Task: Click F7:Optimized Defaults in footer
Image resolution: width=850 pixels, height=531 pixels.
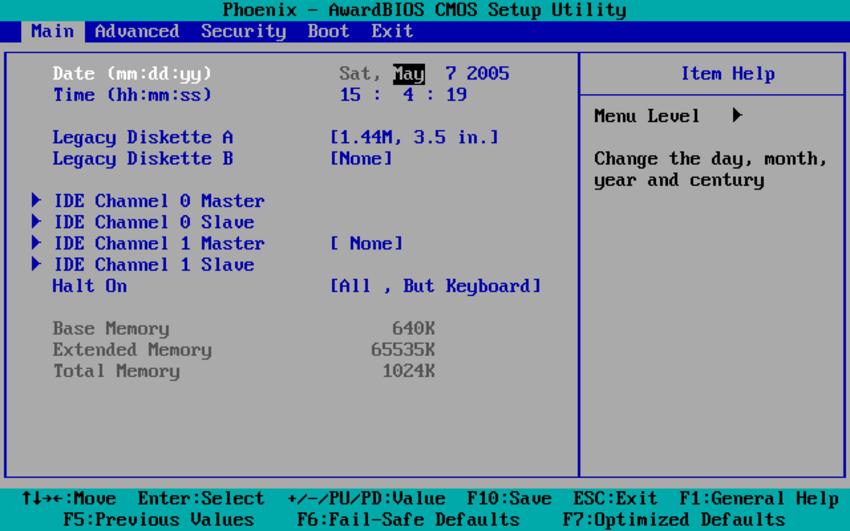Action: coord(674,519)
